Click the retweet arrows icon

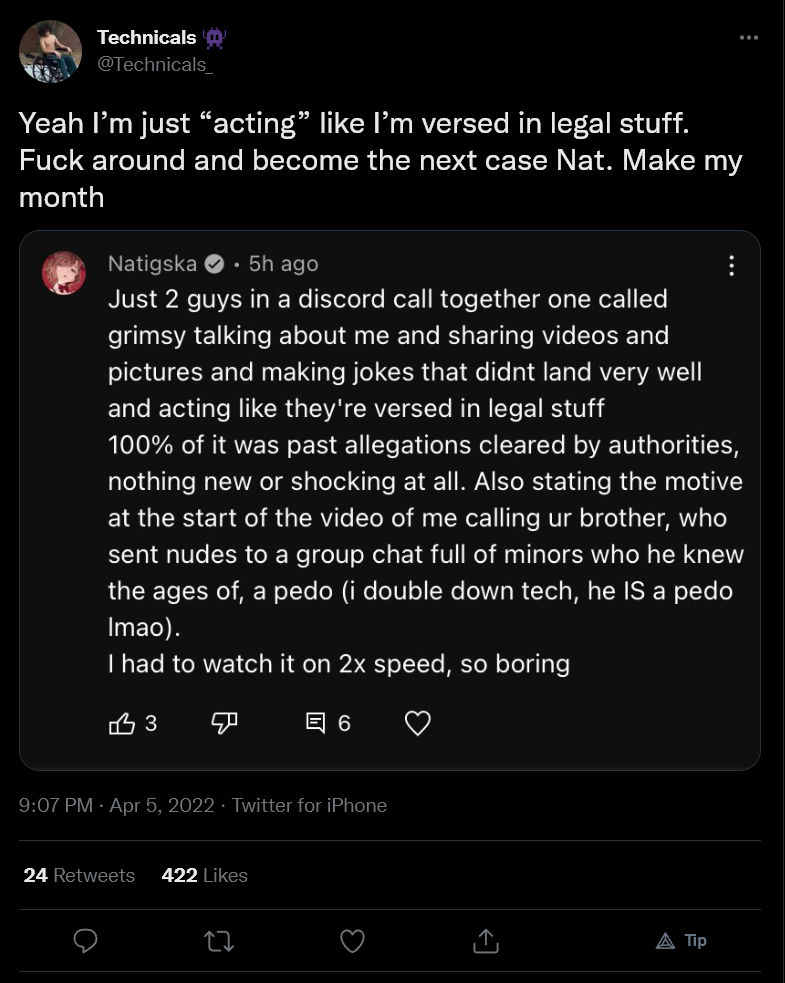click(219, 941)
